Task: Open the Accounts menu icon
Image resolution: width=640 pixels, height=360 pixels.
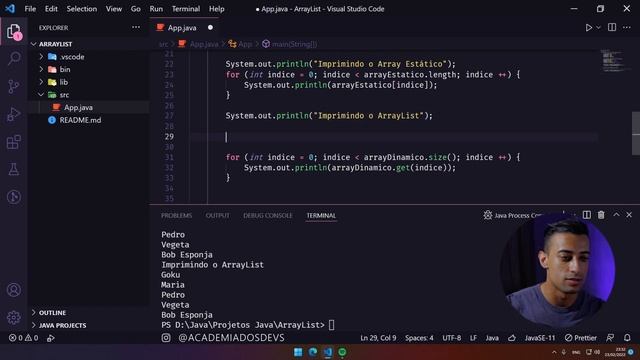Action: (x=13, y=290)
